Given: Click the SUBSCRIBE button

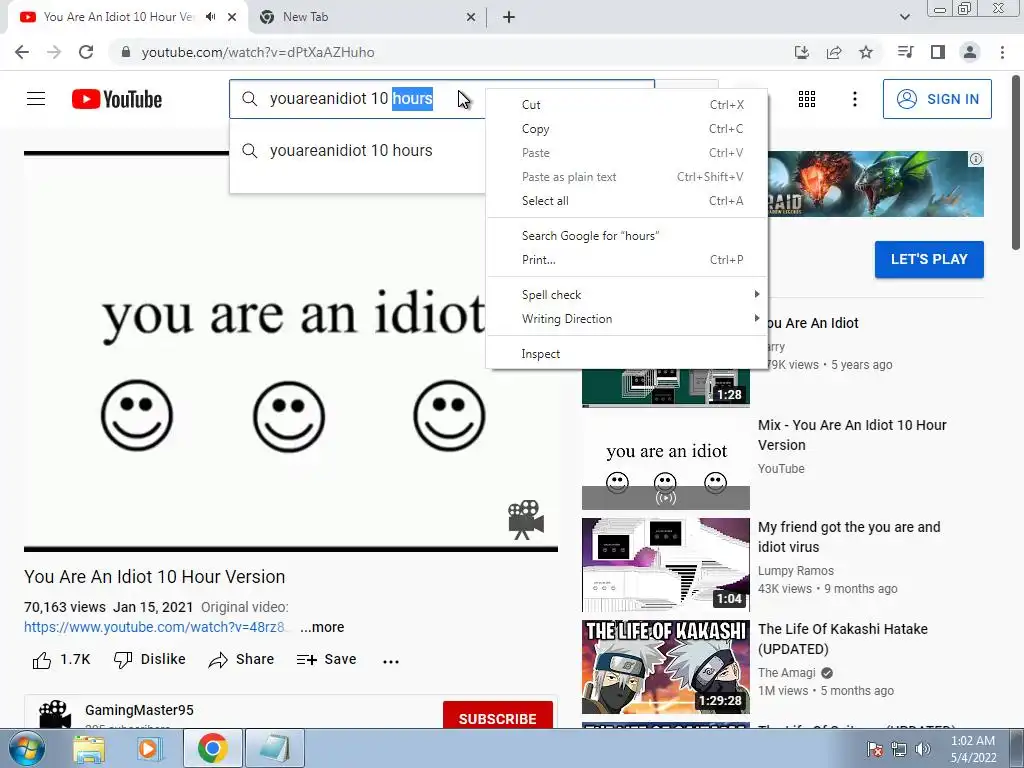Looking at the screenshot, I should (x=498, y=716).
